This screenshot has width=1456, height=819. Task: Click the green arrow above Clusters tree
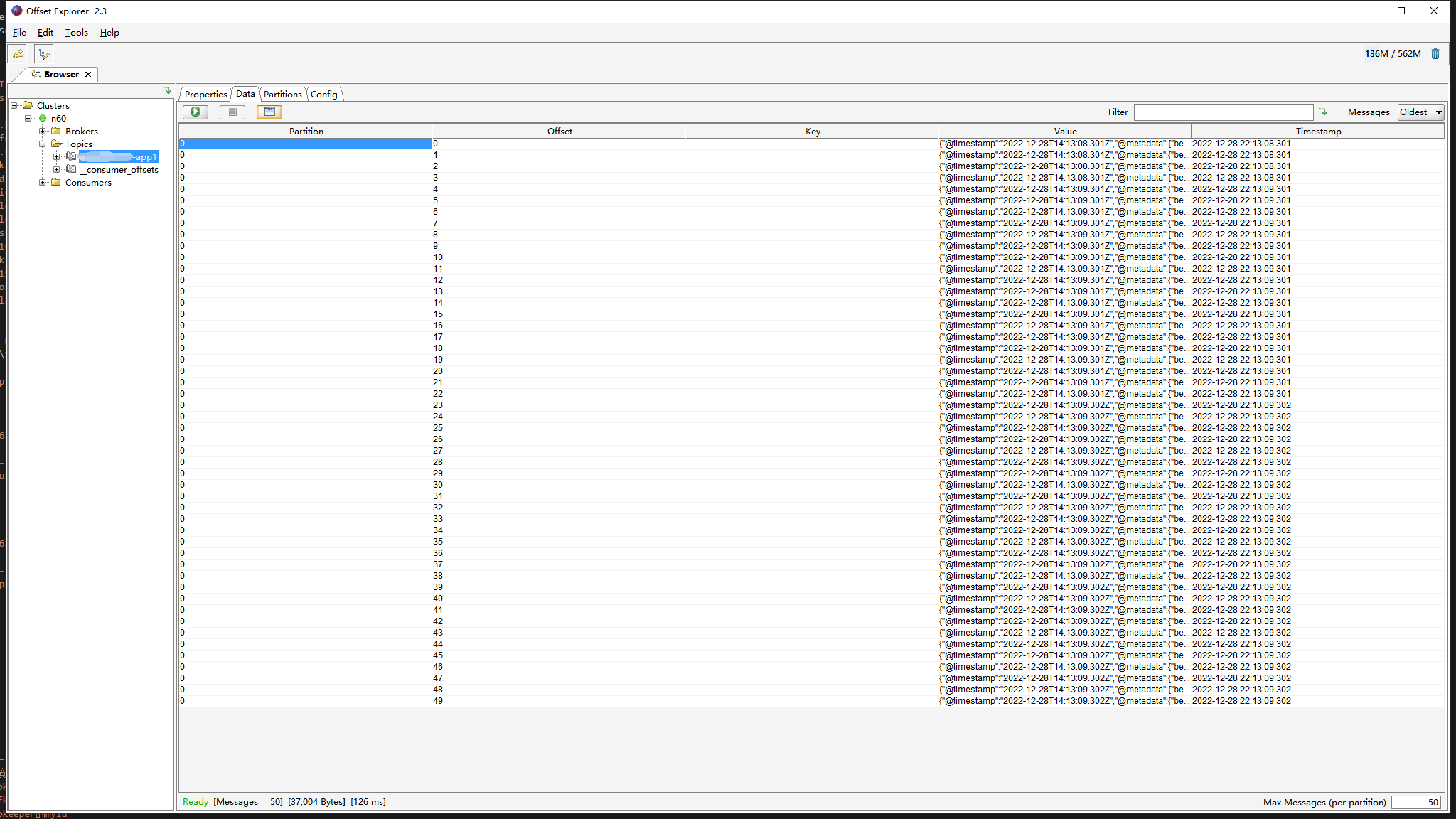pos(168,91)
